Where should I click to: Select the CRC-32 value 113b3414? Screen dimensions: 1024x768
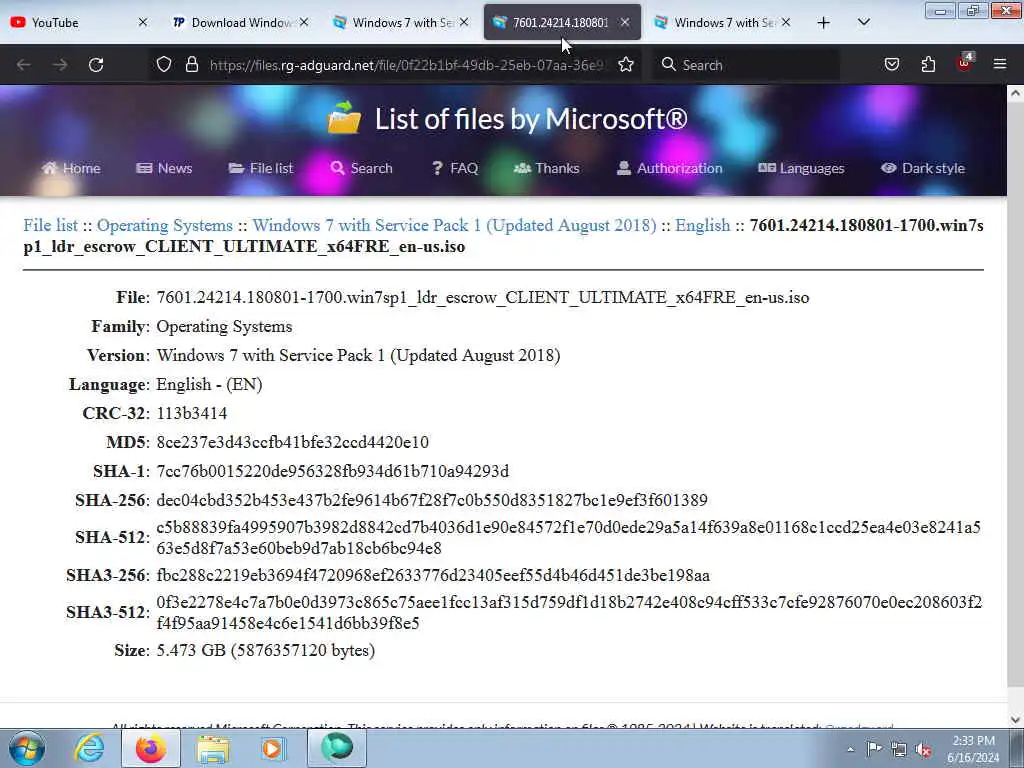click(192, 413)
